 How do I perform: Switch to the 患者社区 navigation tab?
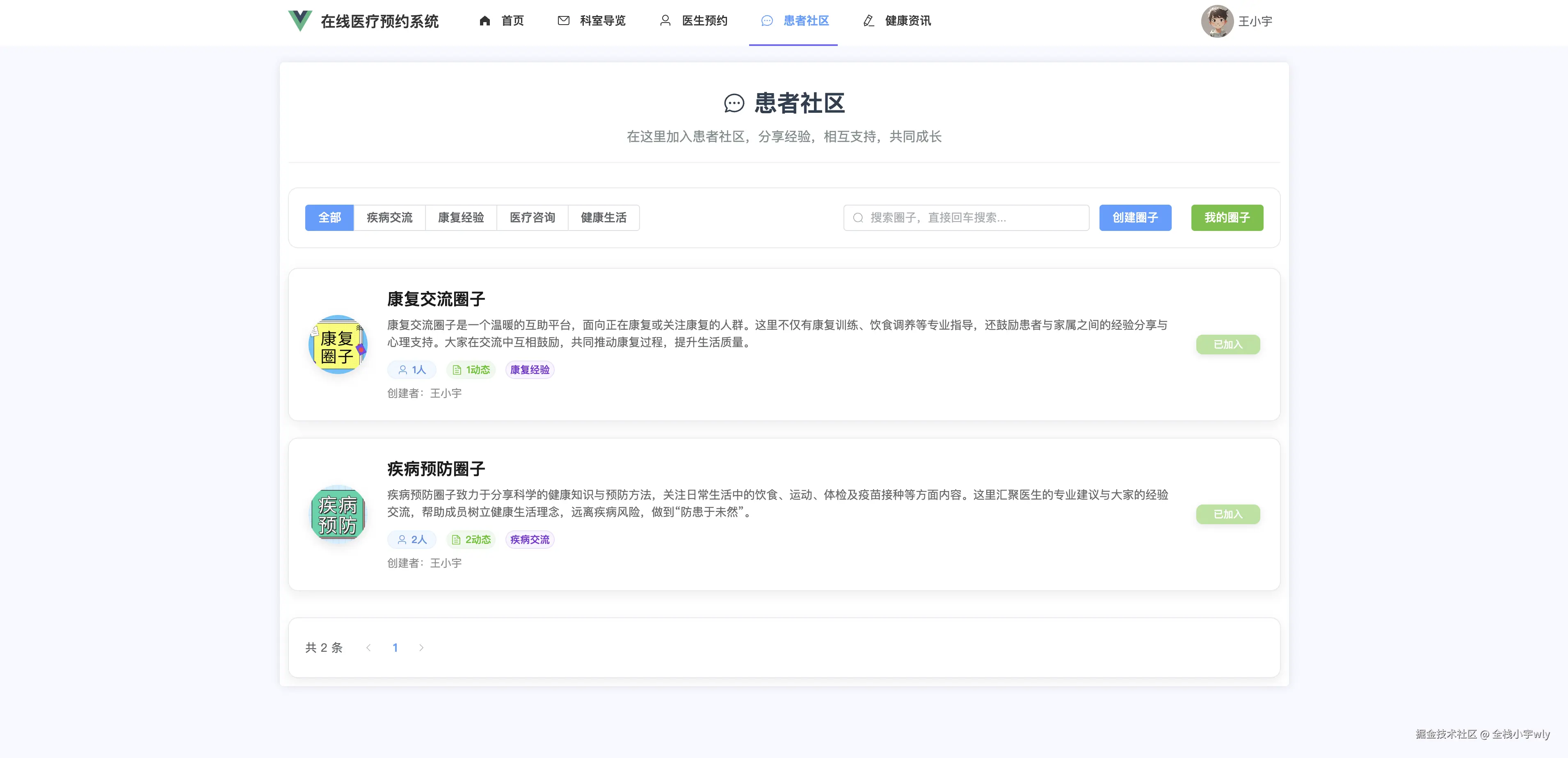tap(793, 21)
